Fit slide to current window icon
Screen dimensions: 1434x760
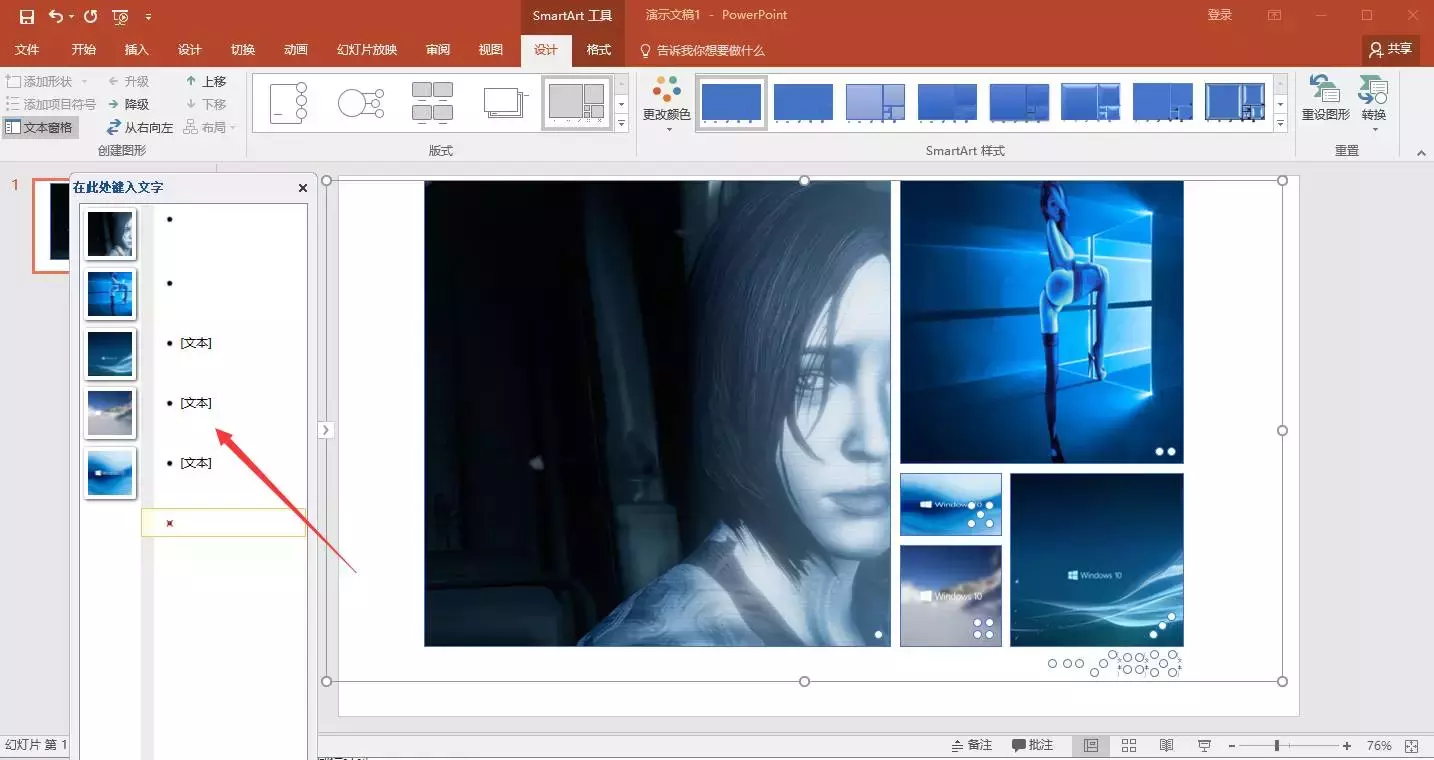pos(1412,746)
